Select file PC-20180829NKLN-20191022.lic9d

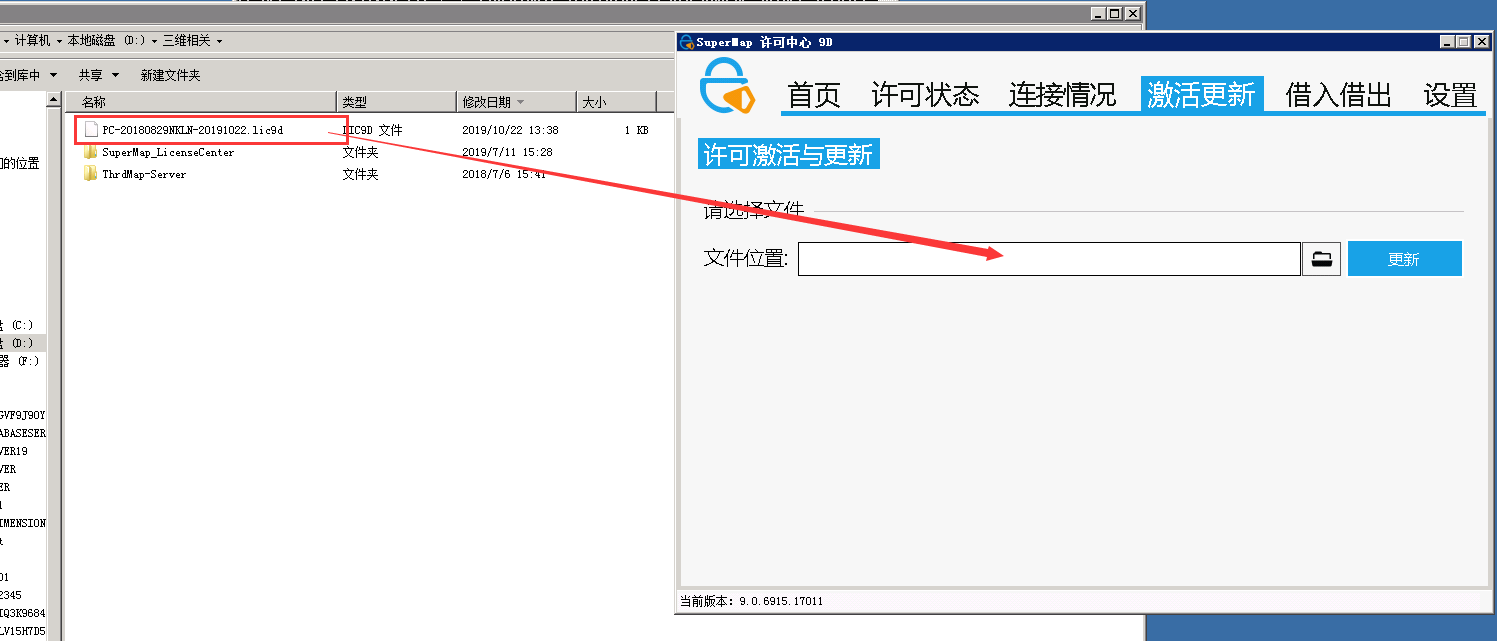tap(193, 130)
